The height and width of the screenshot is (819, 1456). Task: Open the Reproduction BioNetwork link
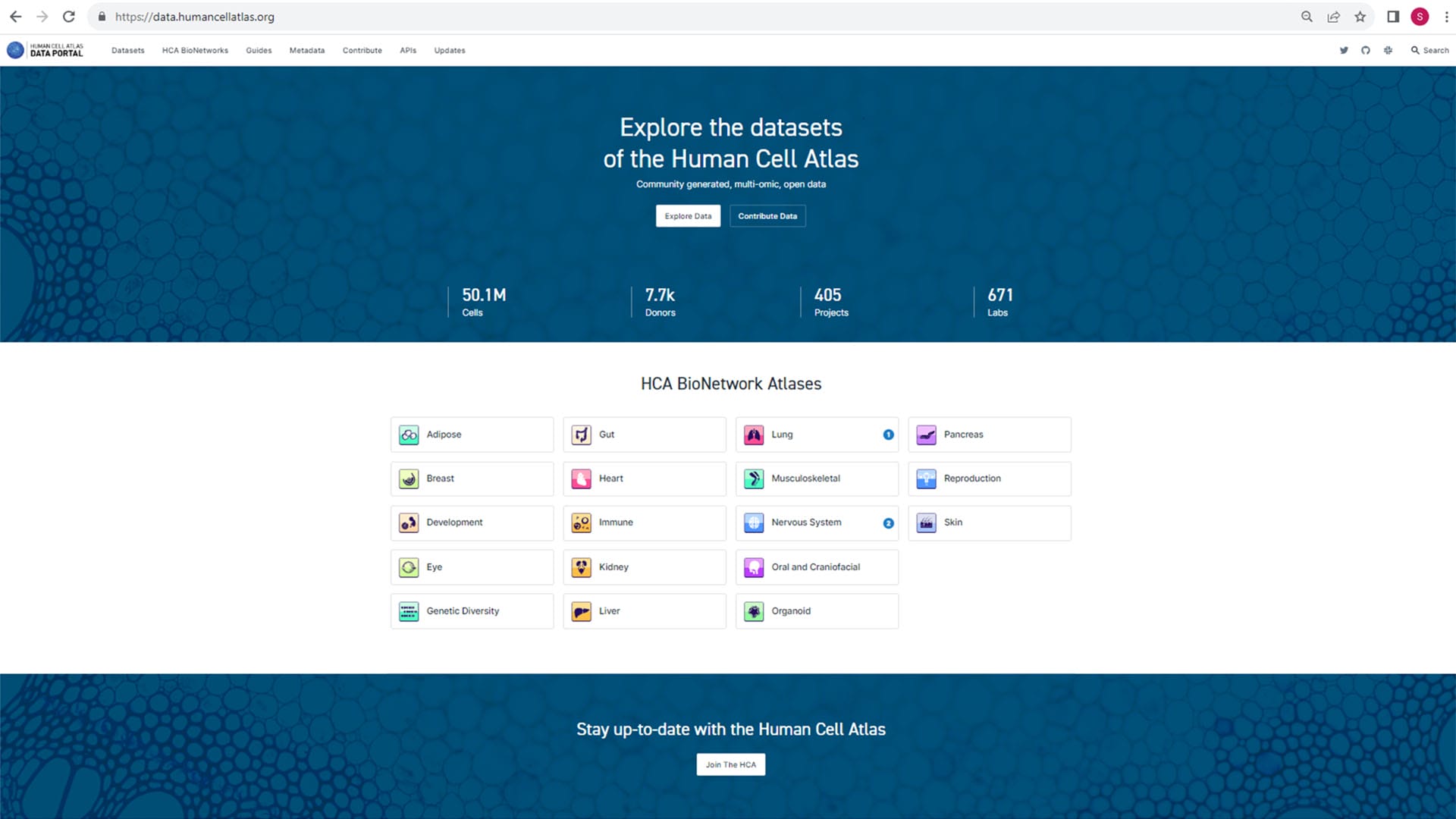pyautogui.click(x=990, y=479)
